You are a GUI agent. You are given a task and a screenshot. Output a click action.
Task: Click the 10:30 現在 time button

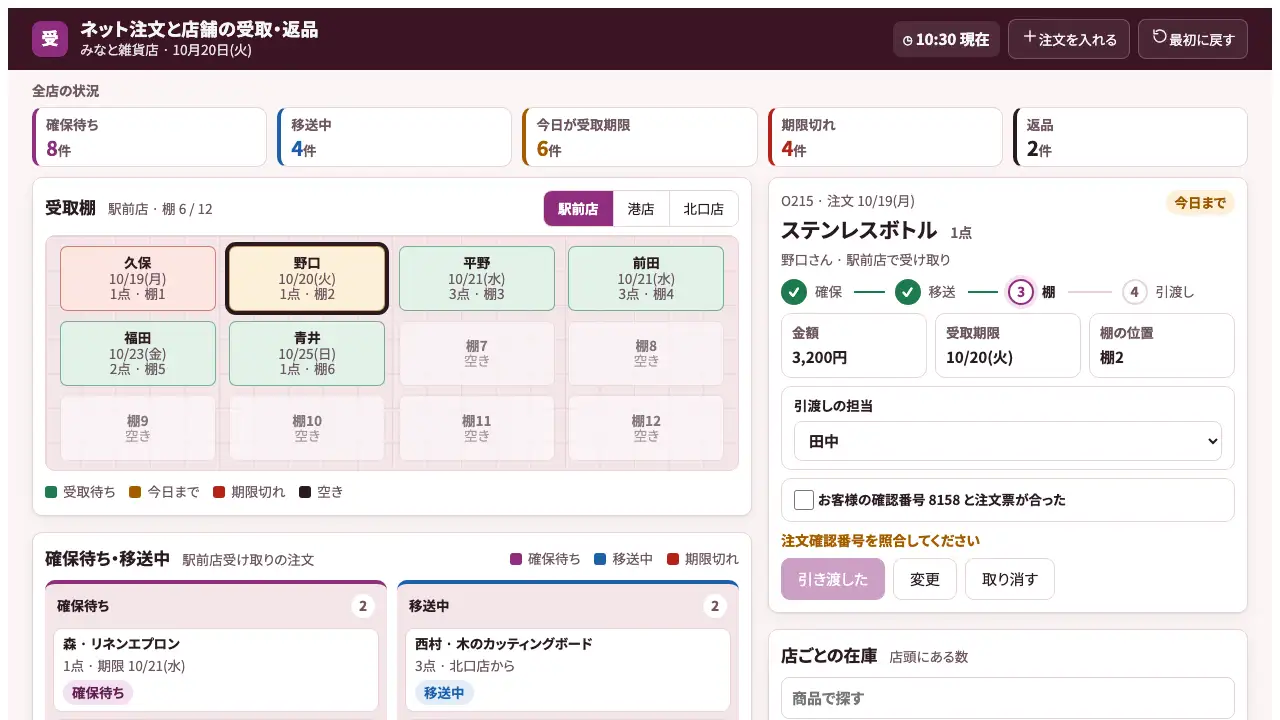click(946, 39)
